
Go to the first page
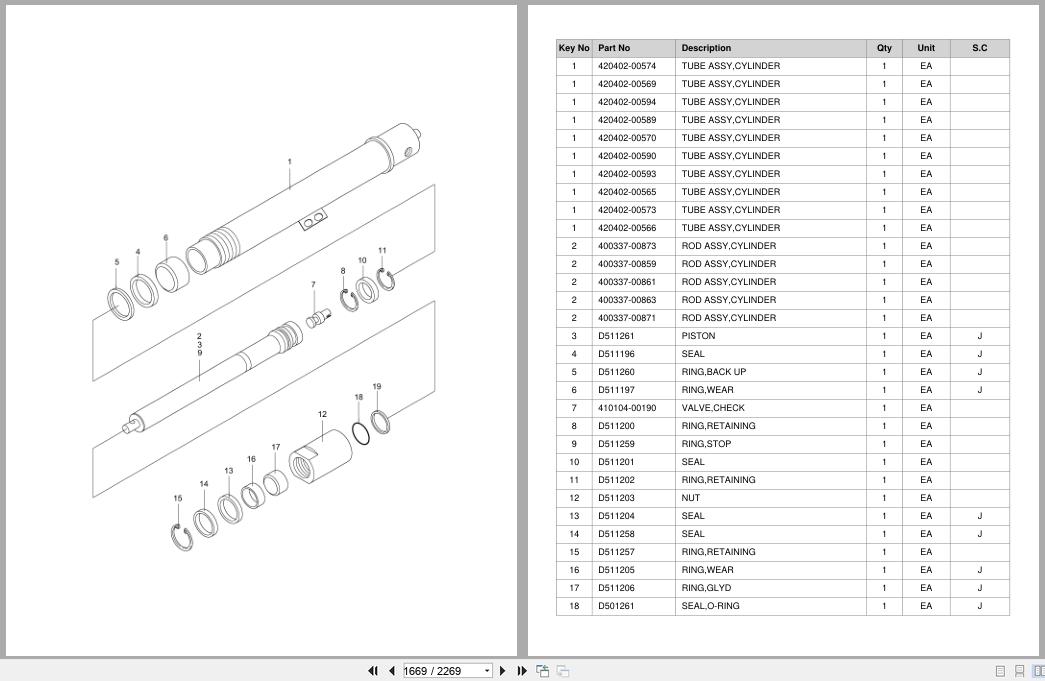click(x=373, y=671)
